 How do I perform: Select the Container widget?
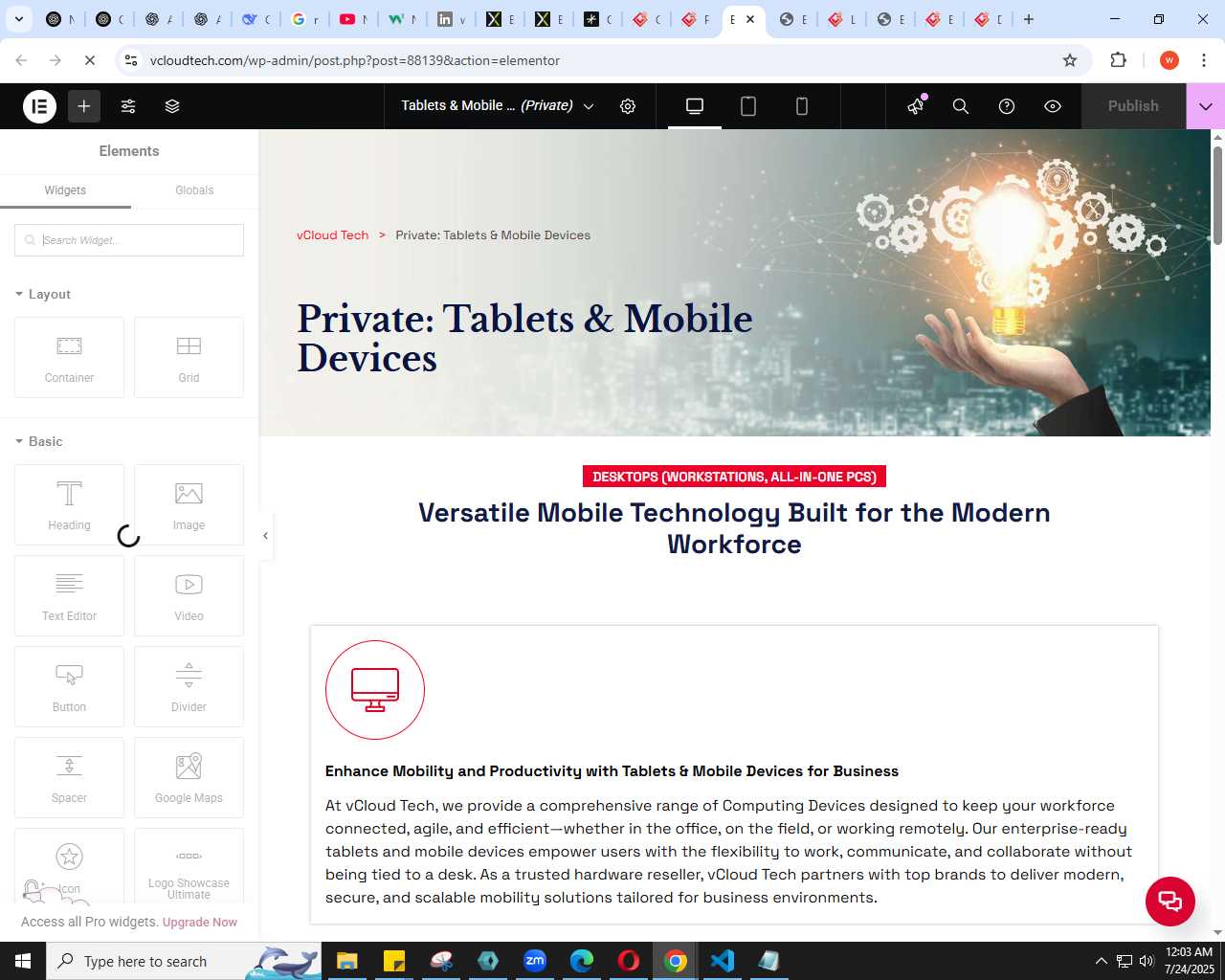click(x=69, y=357)
